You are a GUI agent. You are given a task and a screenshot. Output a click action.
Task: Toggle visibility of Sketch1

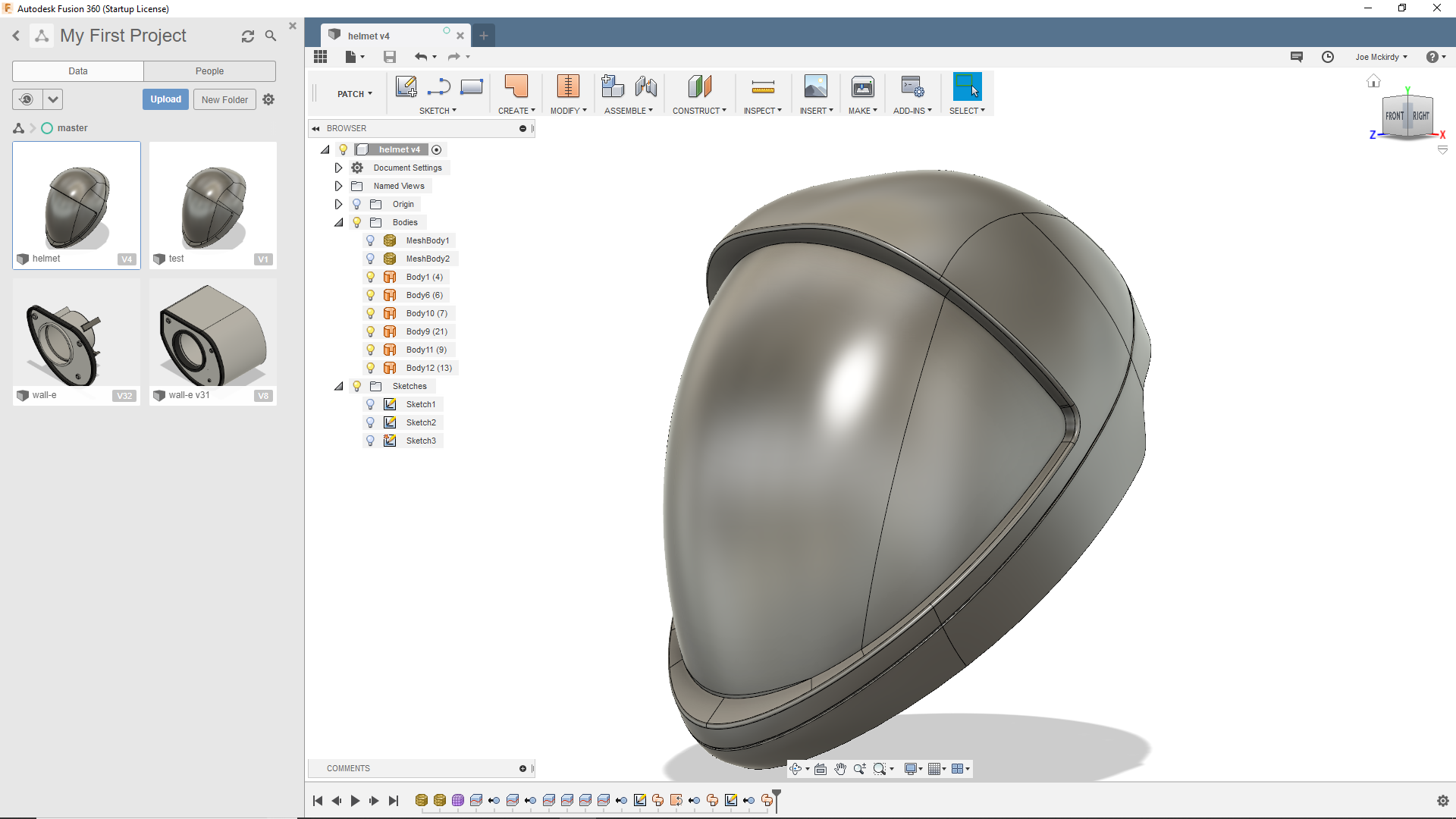coord(371,404)
